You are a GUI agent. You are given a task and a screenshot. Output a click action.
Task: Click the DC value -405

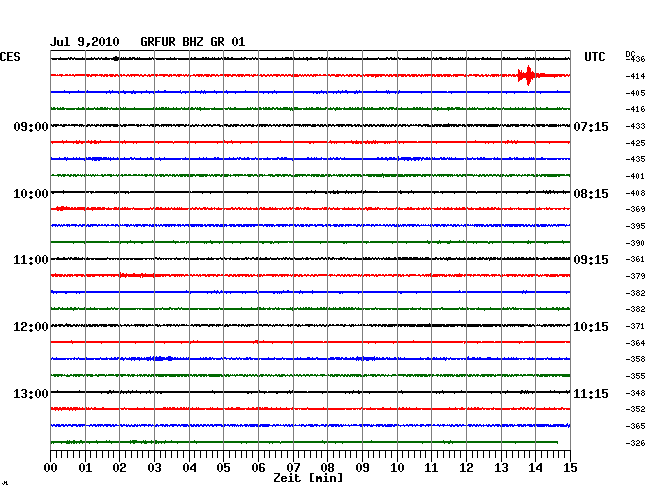coord(635,93)
